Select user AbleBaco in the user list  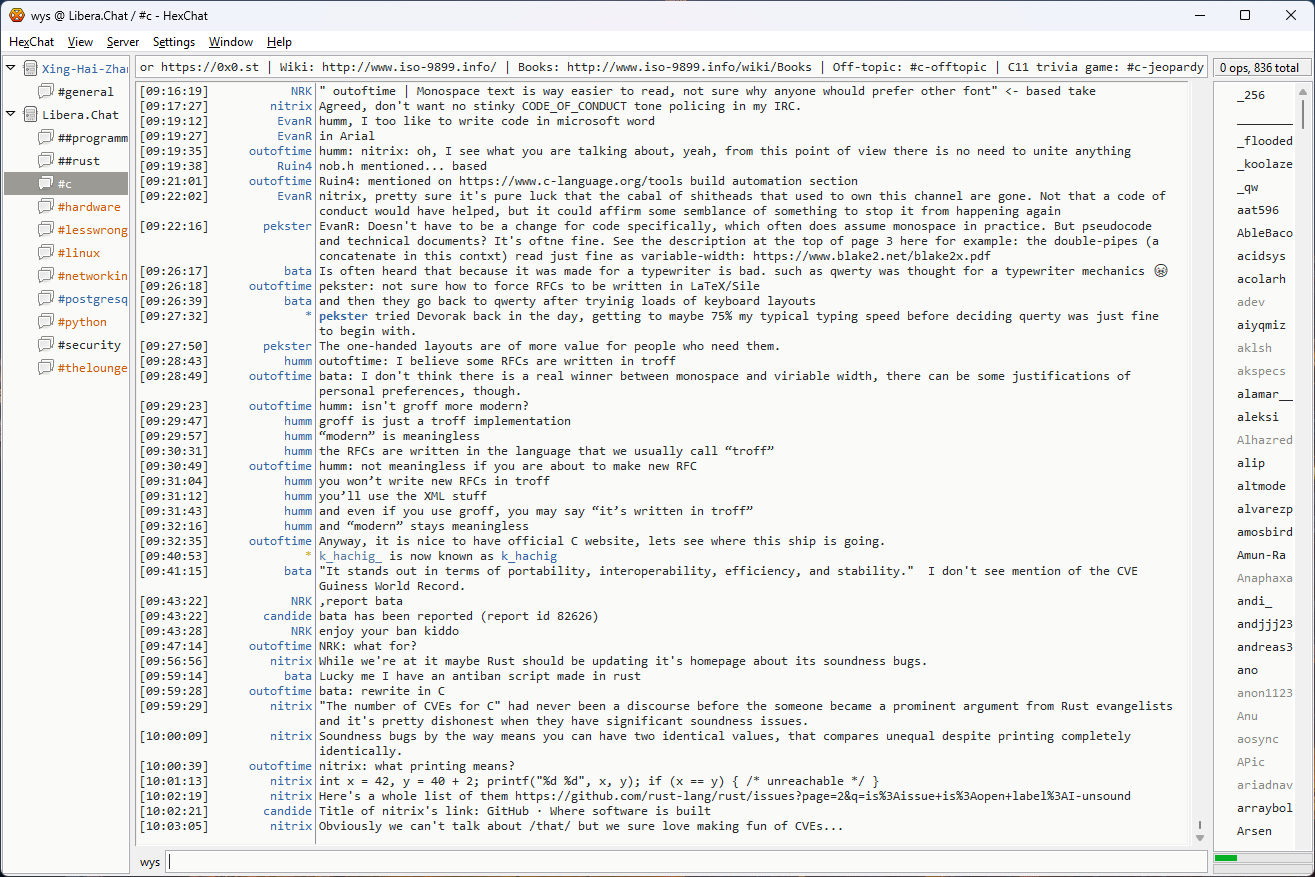[1264, 233]
